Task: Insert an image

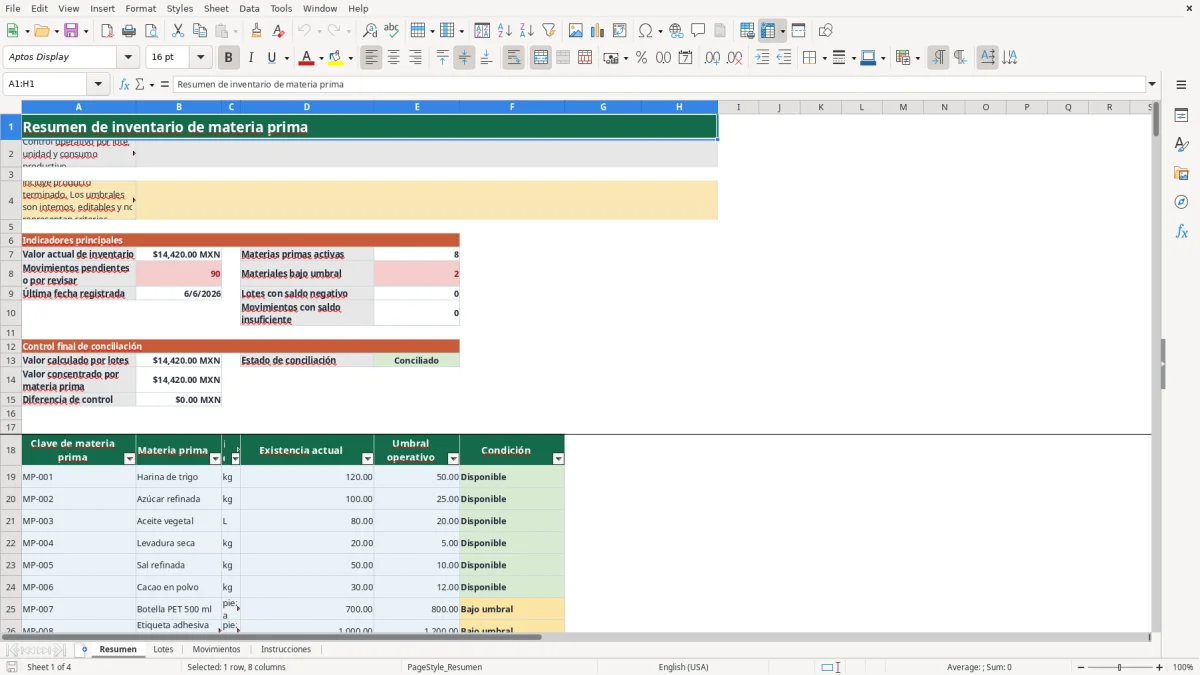Action: [576, 31]
